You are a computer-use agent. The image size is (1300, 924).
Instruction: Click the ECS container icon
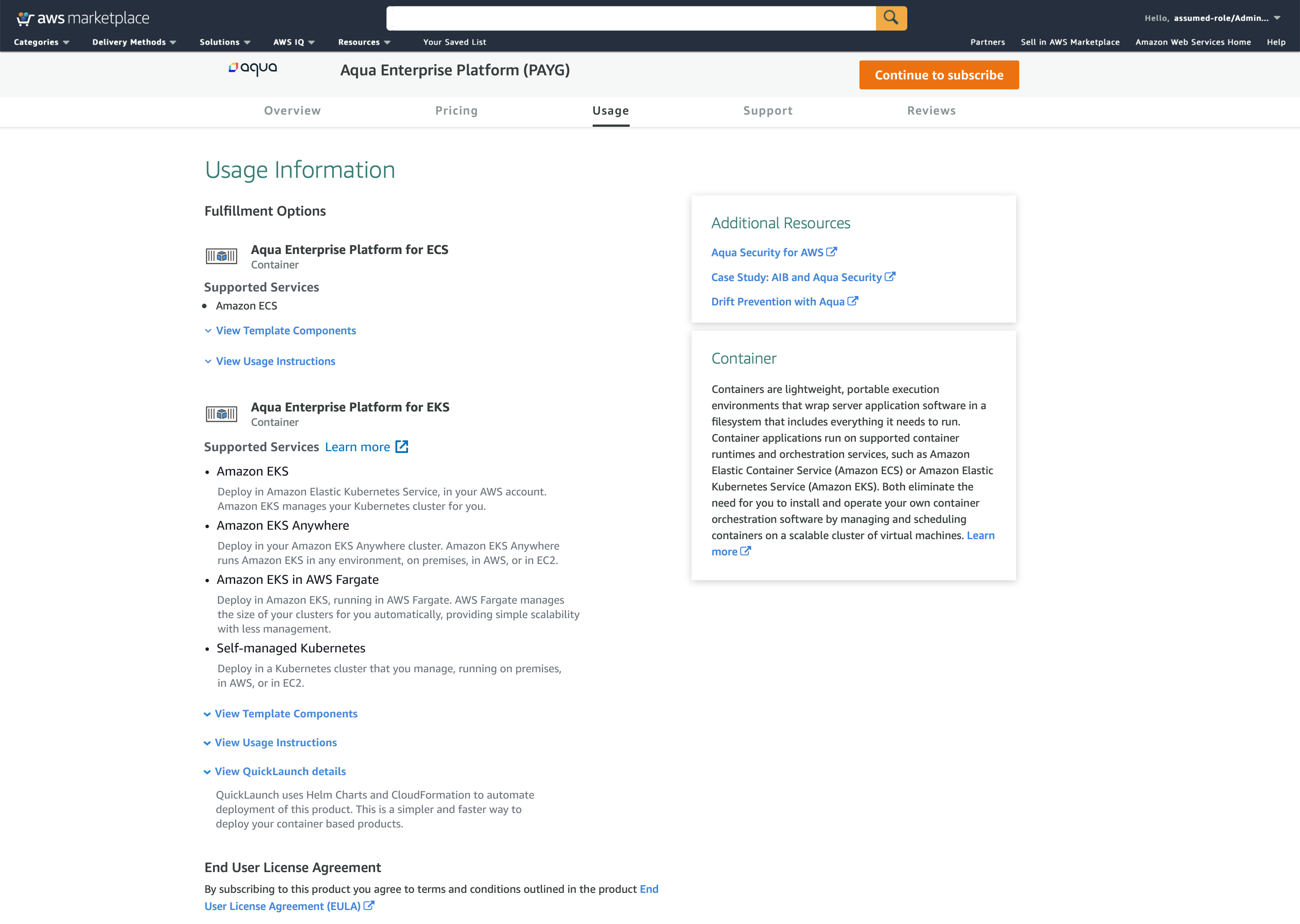(222, 256)
